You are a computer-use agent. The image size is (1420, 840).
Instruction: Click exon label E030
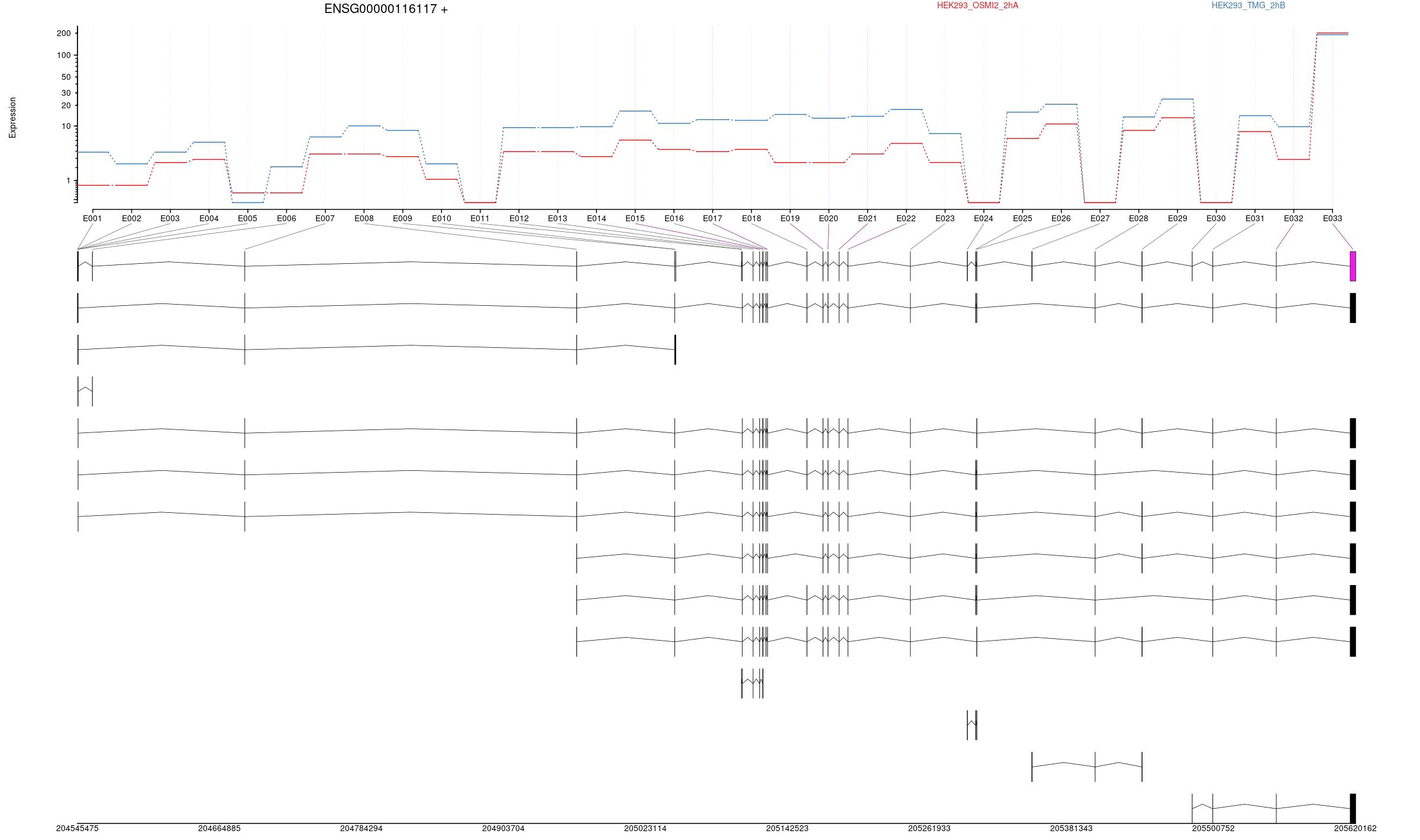point(1216,218)
